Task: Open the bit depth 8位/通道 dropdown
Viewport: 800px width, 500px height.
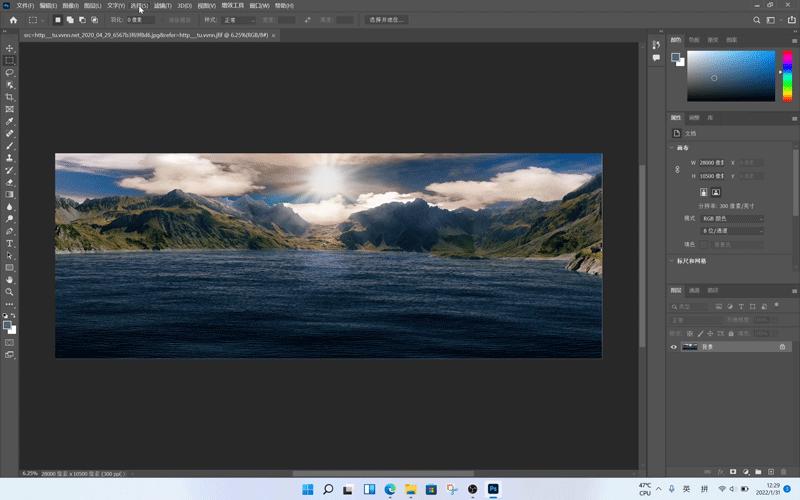Action: click(731, 230)
